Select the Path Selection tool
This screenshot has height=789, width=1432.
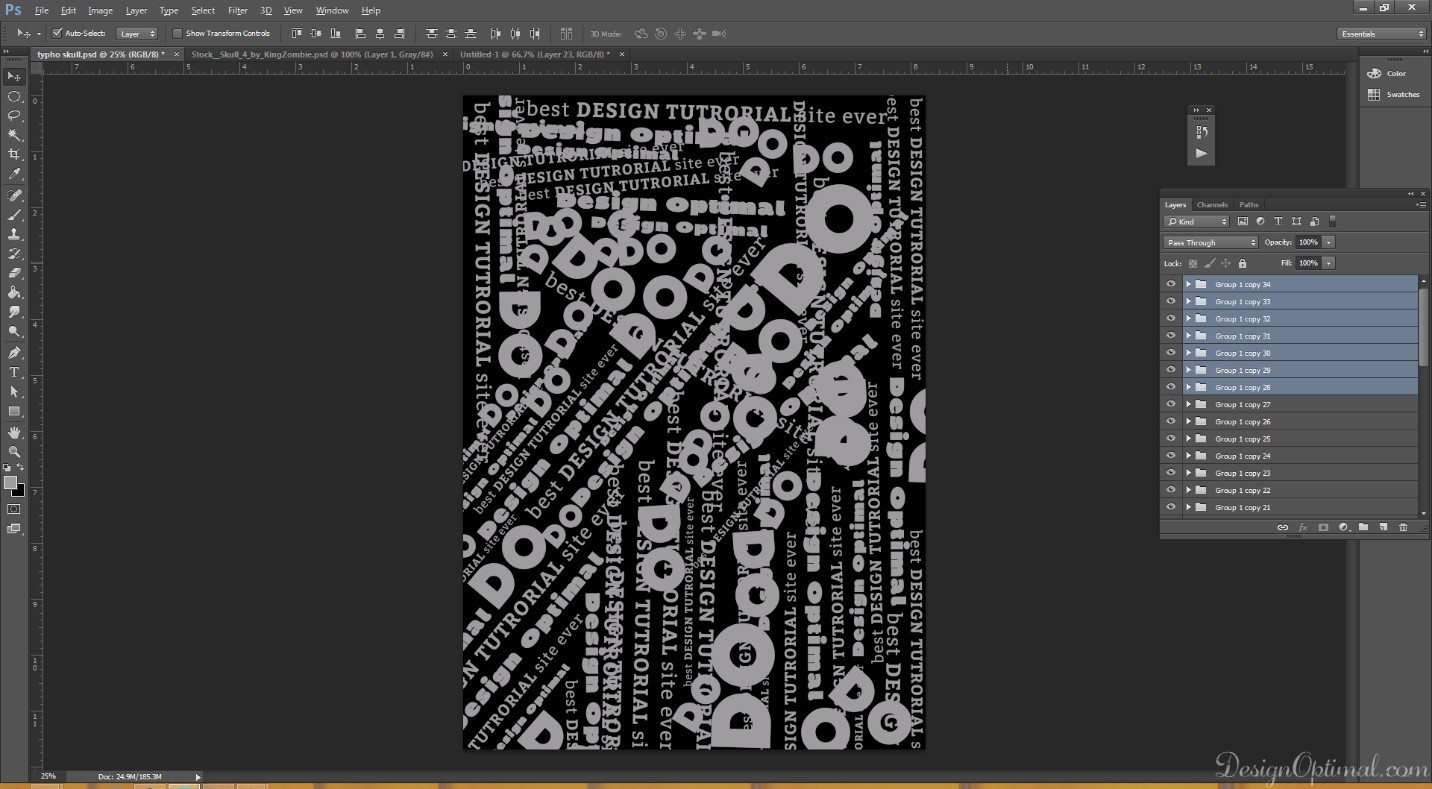(x=14, y=392)
